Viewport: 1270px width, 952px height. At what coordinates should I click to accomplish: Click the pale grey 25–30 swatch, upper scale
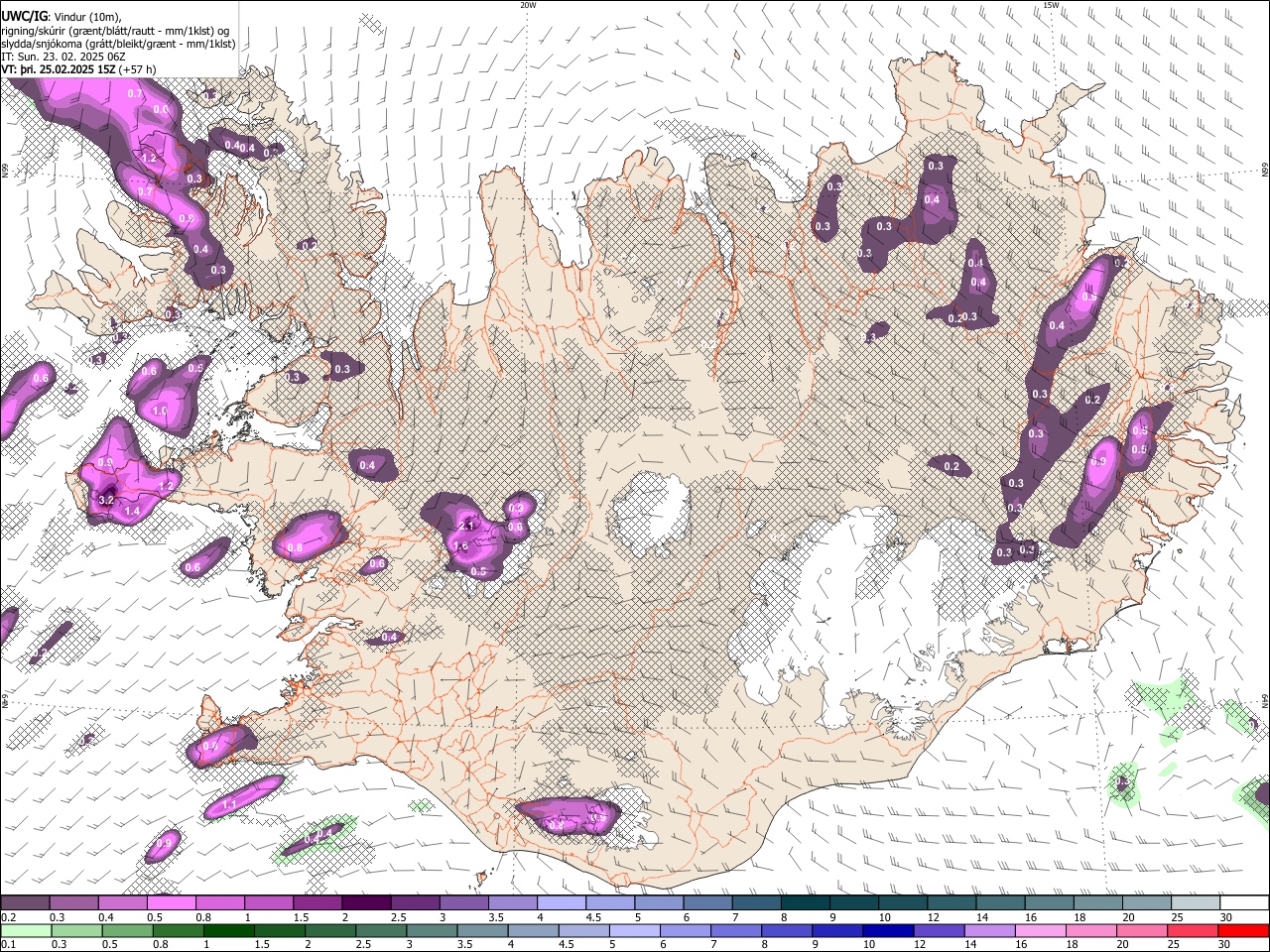1196,903
